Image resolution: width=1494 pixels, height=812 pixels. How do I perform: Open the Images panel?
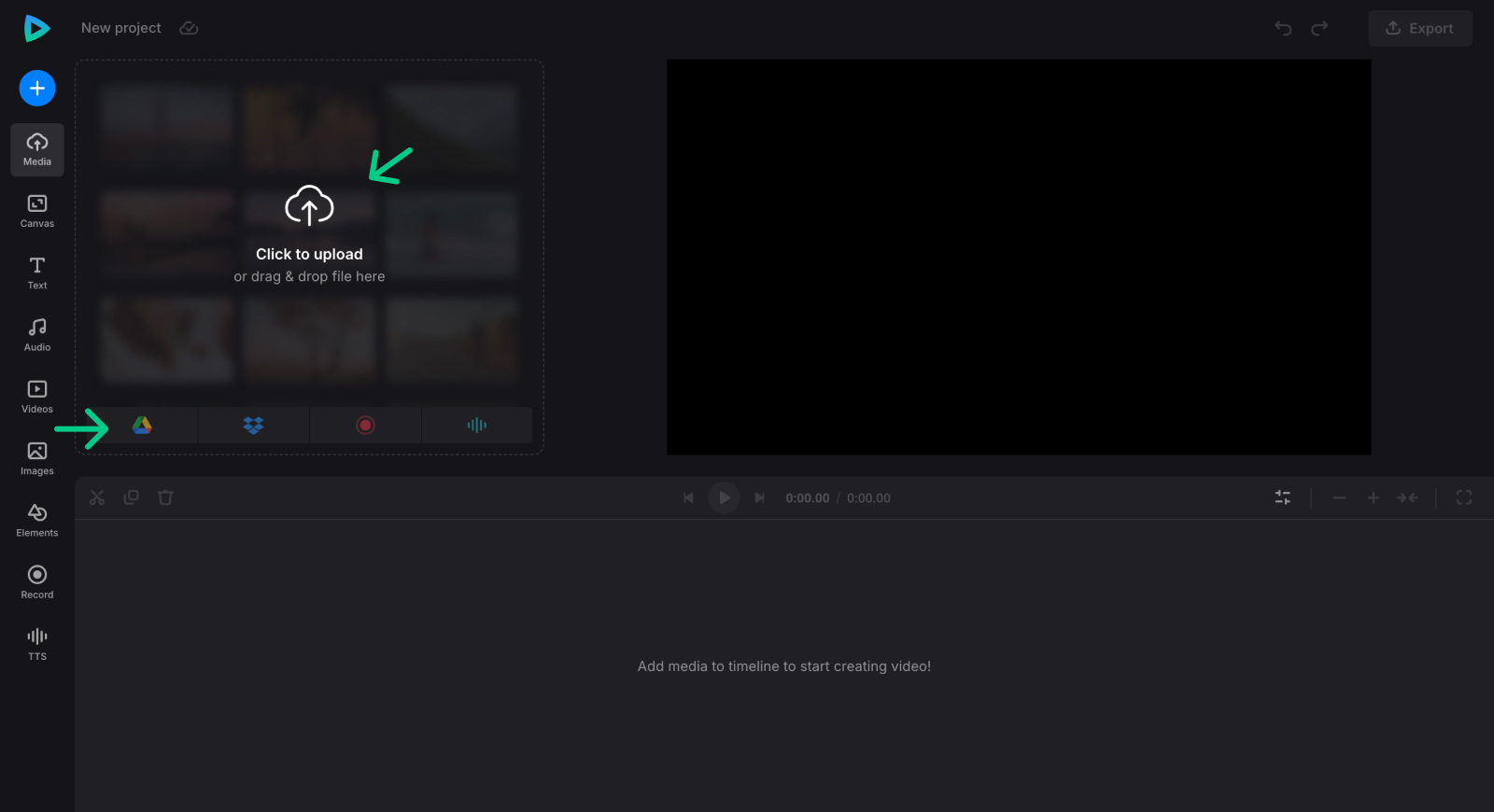pyautogui.click(x=37, y=459)
